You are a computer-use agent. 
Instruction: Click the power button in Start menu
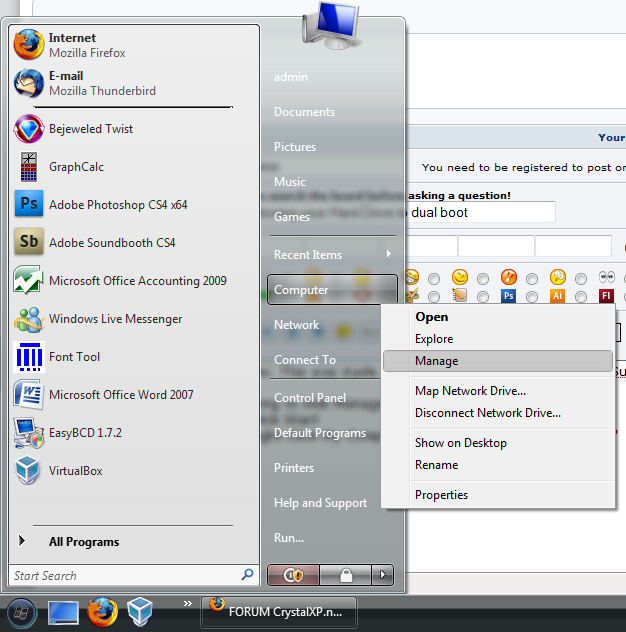click(293, 575)
